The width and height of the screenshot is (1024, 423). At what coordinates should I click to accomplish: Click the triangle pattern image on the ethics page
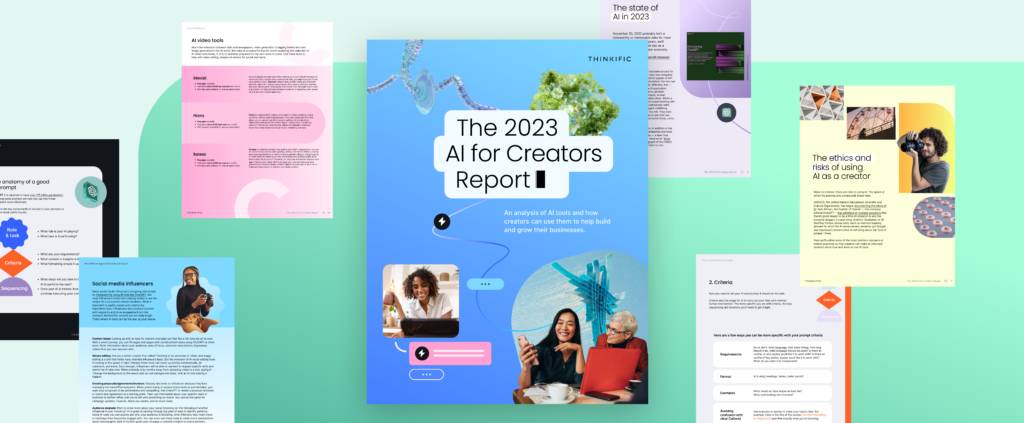tap(822, 103)
